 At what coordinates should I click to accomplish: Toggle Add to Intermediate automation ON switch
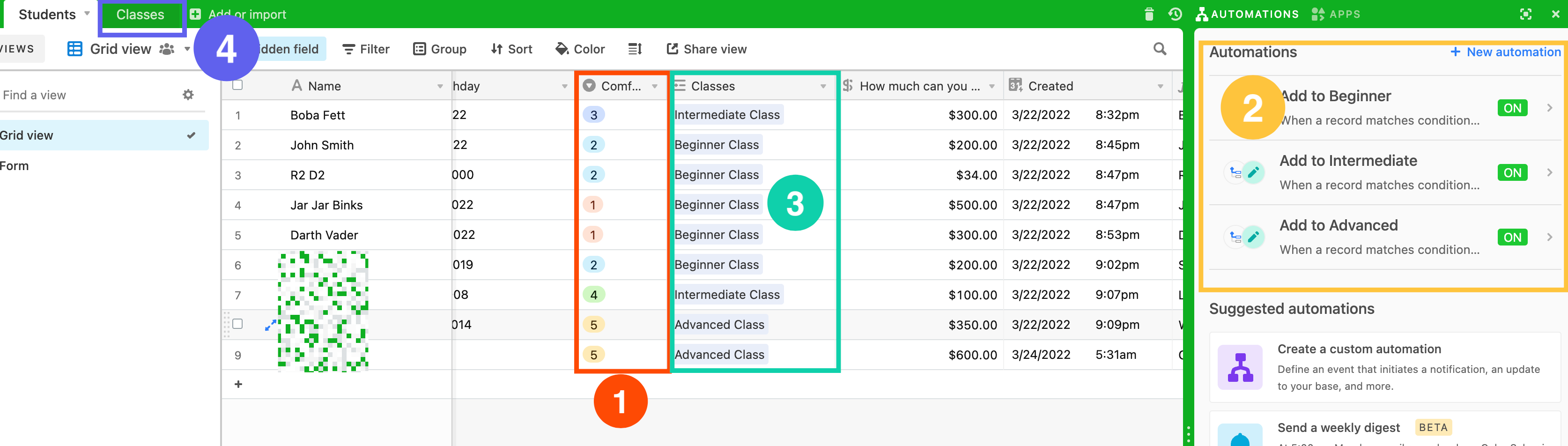(1512, 172)
